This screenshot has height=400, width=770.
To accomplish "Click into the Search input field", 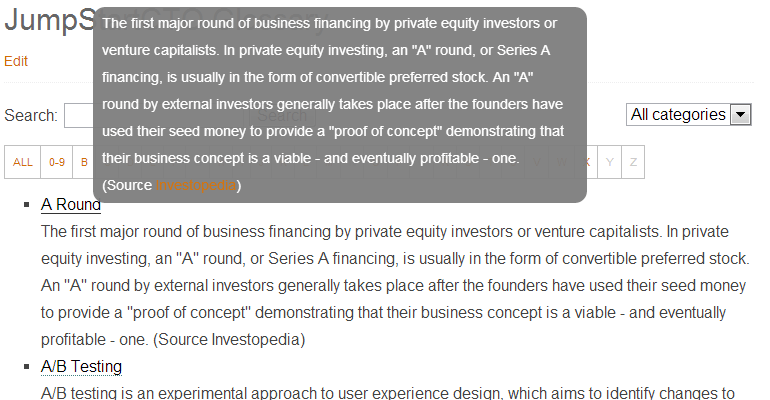I will point(78,116).
